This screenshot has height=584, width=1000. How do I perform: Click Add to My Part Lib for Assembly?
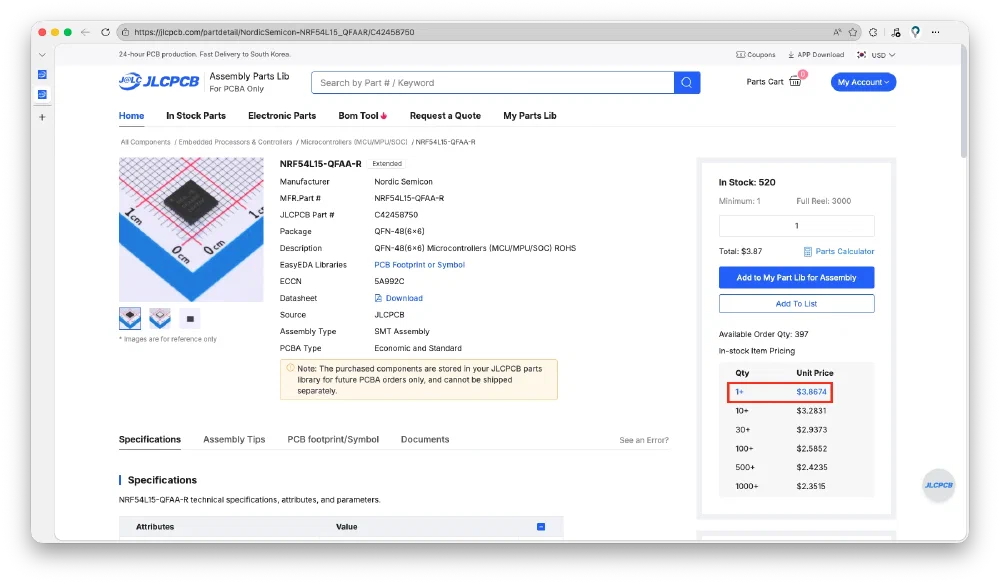pyautogui.click(x=797, y=277)
